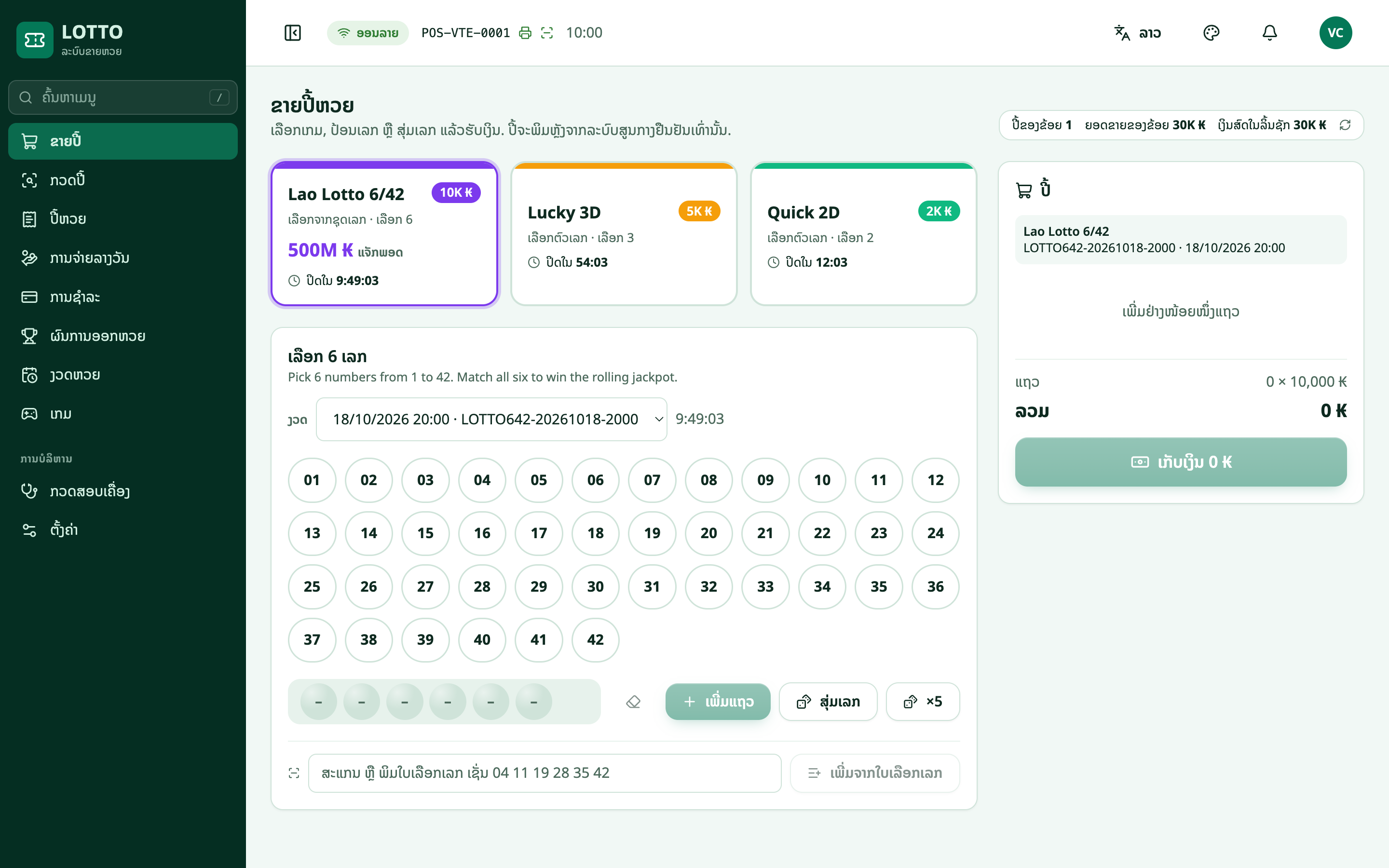The image size is (1389, 868).
Task: Open the draw dropdown LOTTO642-20261018-2000
Action: (491, 419)
